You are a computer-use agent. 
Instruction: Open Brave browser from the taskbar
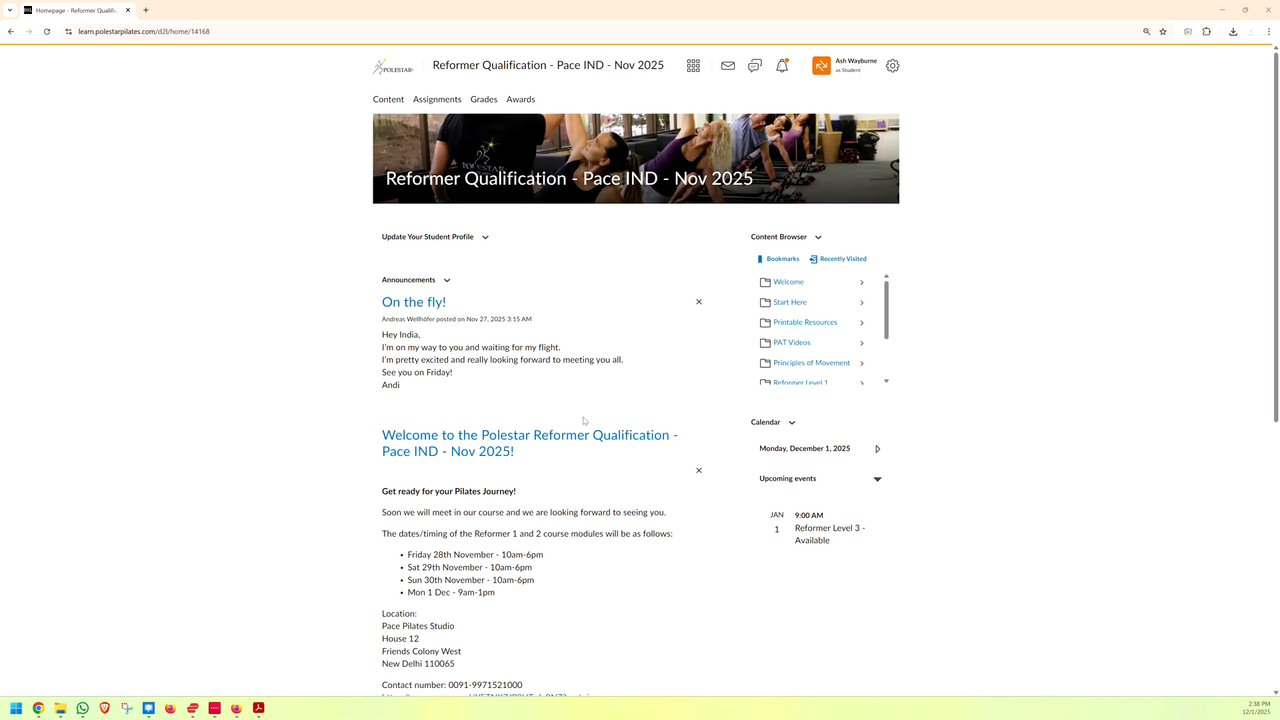coord(104,708)
